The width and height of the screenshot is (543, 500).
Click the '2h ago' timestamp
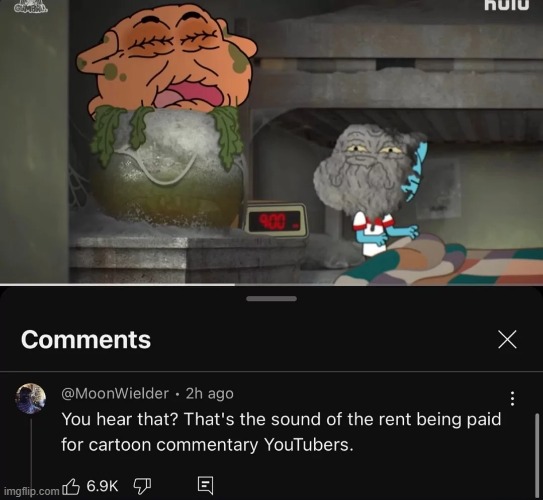point(210,393)
